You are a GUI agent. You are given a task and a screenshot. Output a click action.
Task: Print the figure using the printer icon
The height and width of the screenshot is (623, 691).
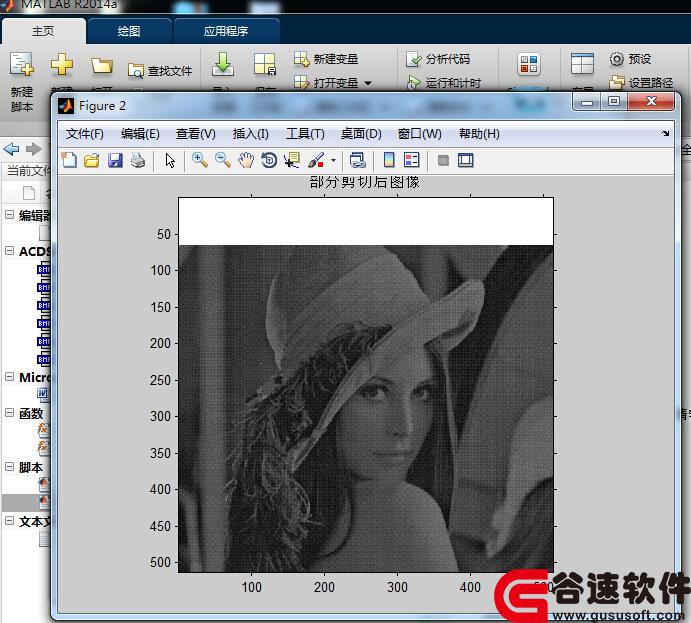coord(138,160)
